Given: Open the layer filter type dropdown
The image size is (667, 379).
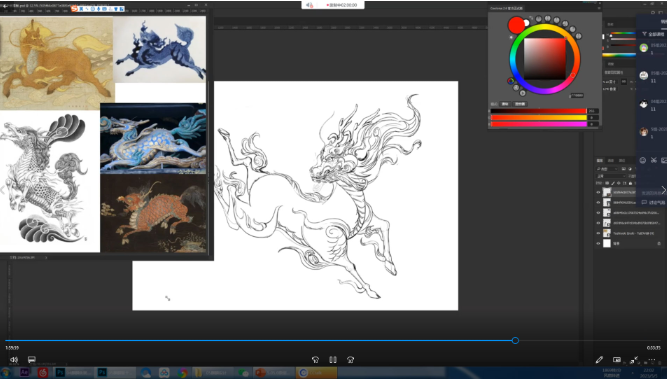Looking at the screenshot, I should 607,169.
